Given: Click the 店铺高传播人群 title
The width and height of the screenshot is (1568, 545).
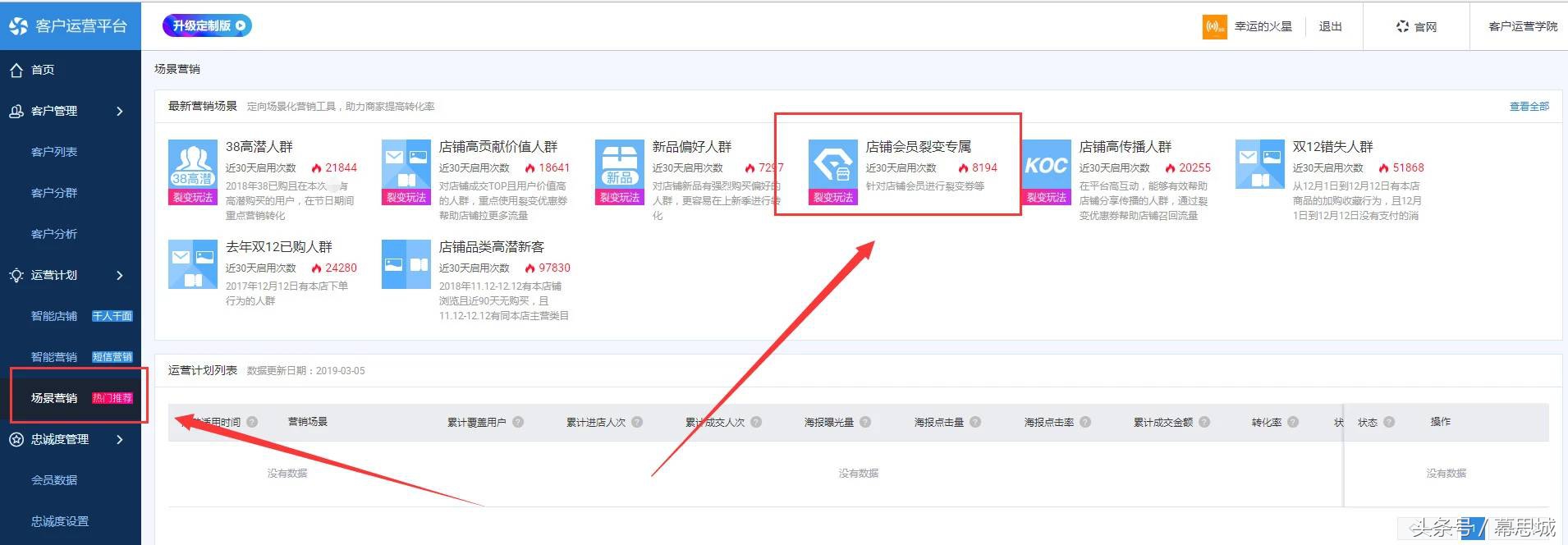Looking at the screenshot, I should 1126,147.
